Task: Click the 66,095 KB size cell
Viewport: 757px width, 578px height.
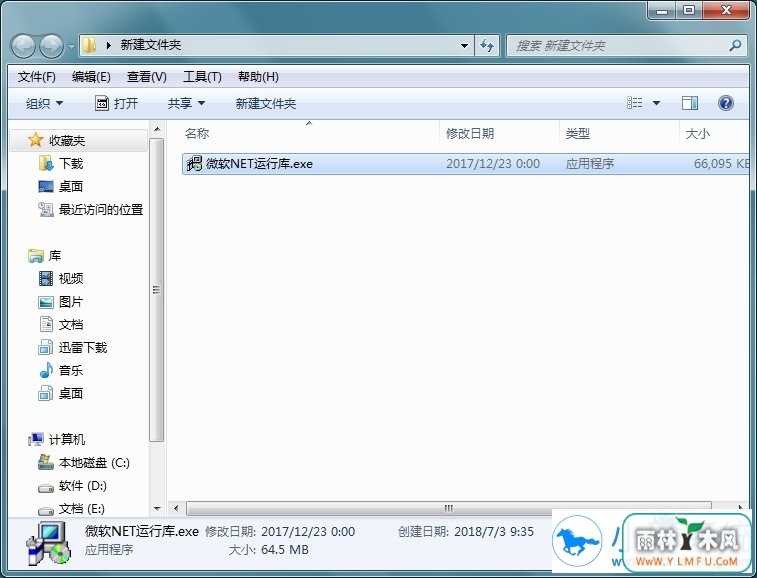Action: point(721,164)
